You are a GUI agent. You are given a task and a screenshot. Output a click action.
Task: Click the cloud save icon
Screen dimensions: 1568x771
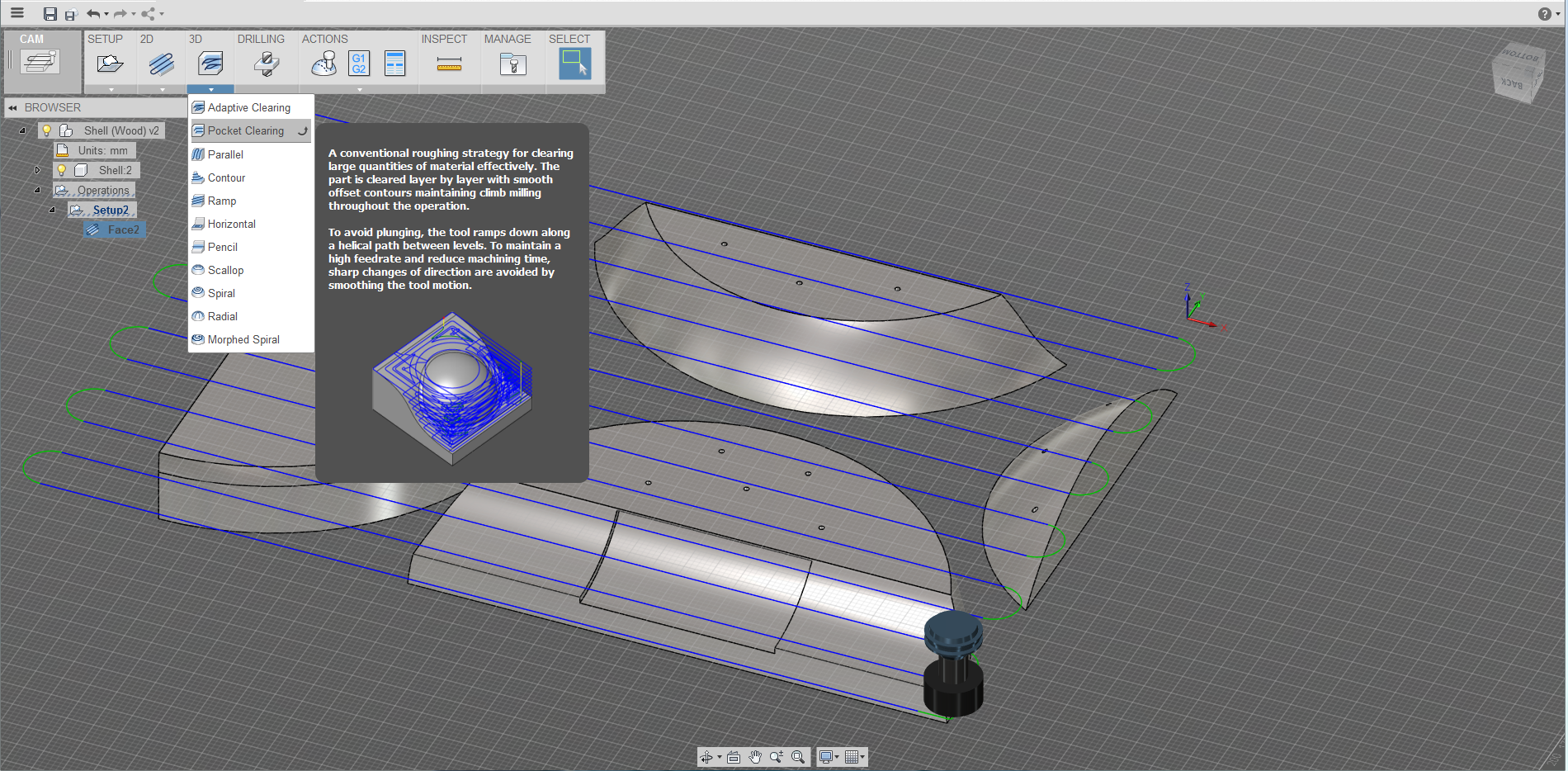point(71,14)
